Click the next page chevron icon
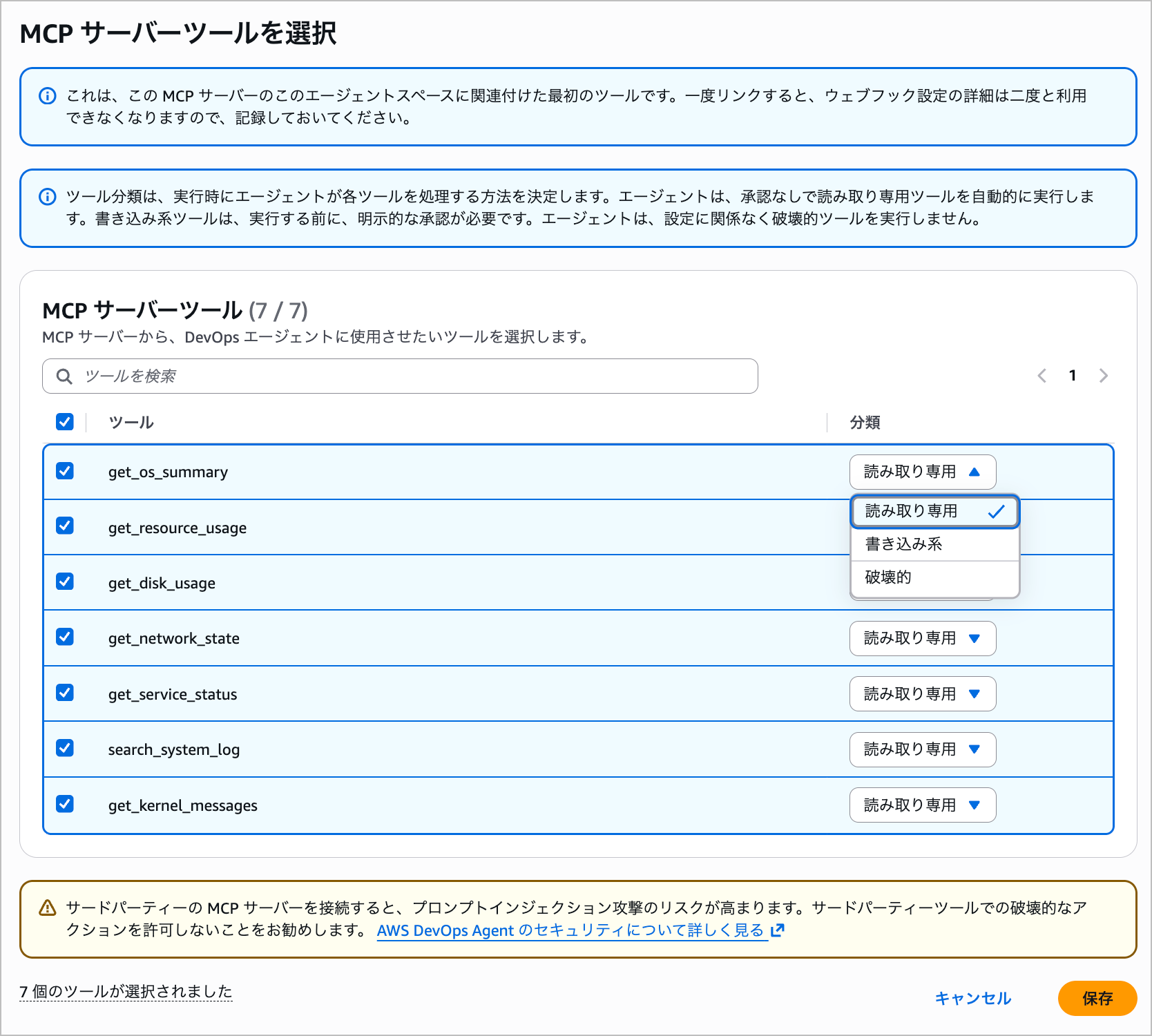This screenshot has width=1152, height=1036. tap(1104, 376)
